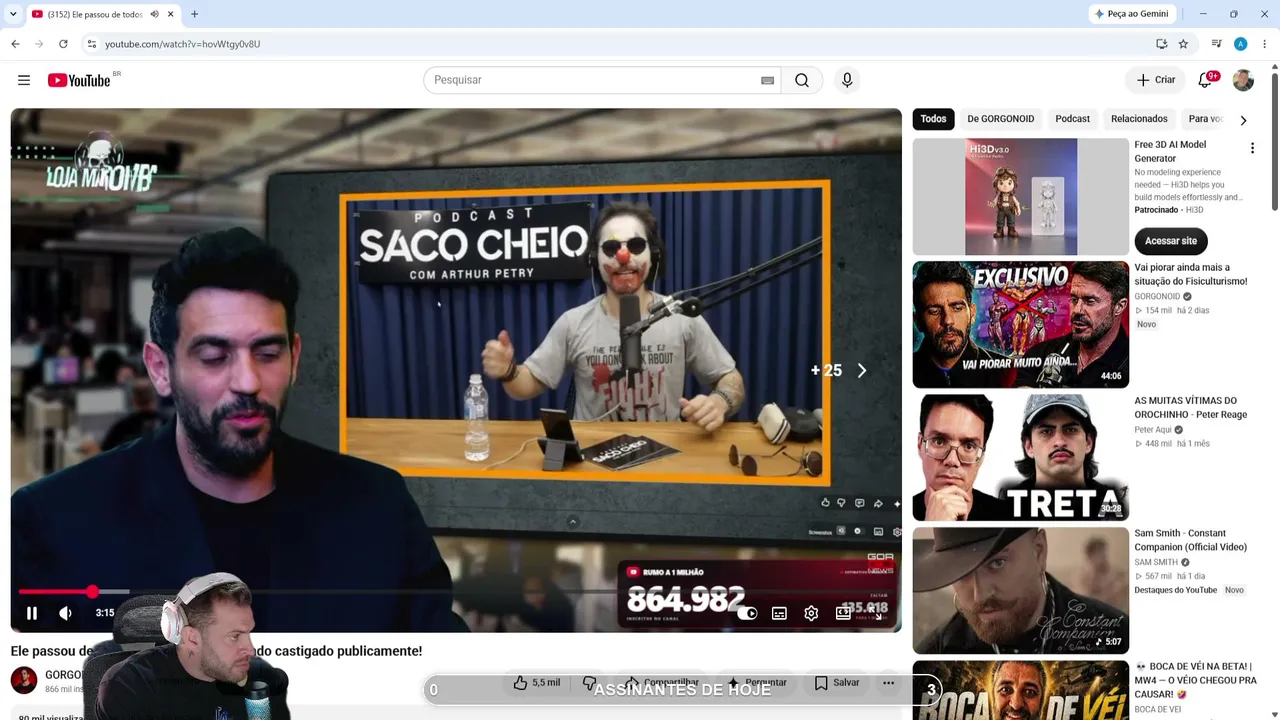This screenshot has height=720, width=1280.
Task: Open the Chrome three-dot menu
Action: coord(1264,44)
